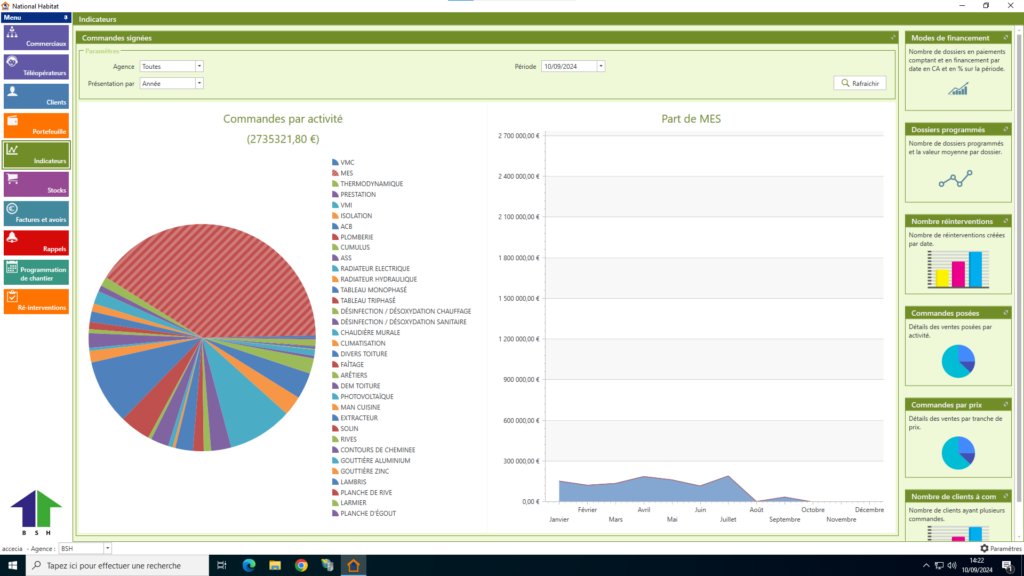The width and height of the screenshot is (1024, 576).
Task: Click the VMC legend color swatch
Action: click(335, 162)
